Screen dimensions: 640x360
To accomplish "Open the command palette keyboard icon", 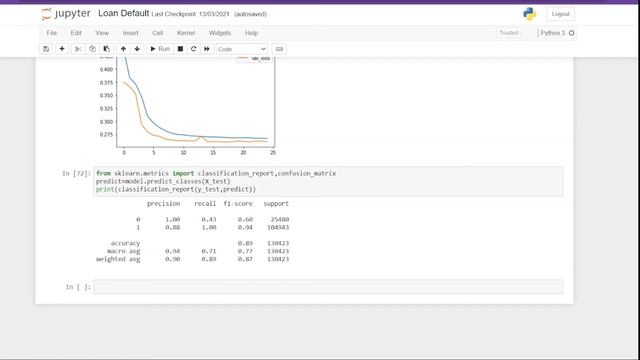I will pos(279,49).
